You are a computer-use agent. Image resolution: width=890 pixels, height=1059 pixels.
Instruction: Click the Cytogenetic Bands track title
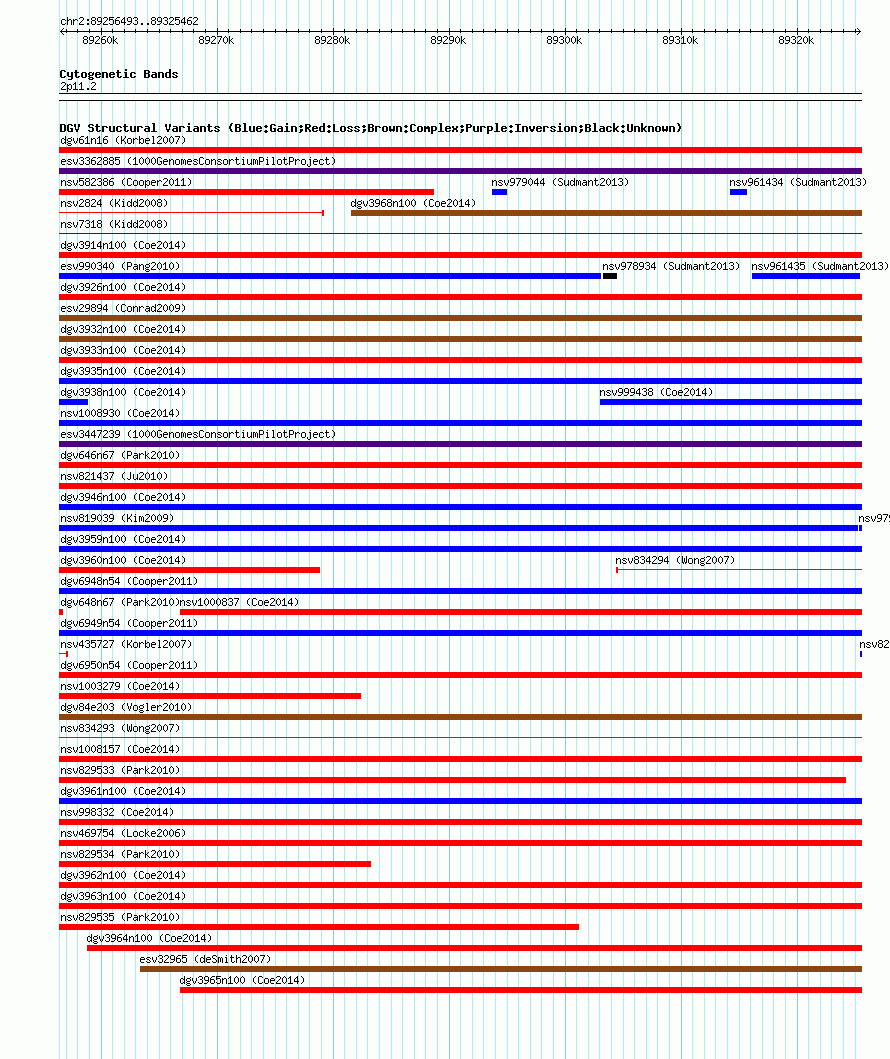[x=119, y=74]
